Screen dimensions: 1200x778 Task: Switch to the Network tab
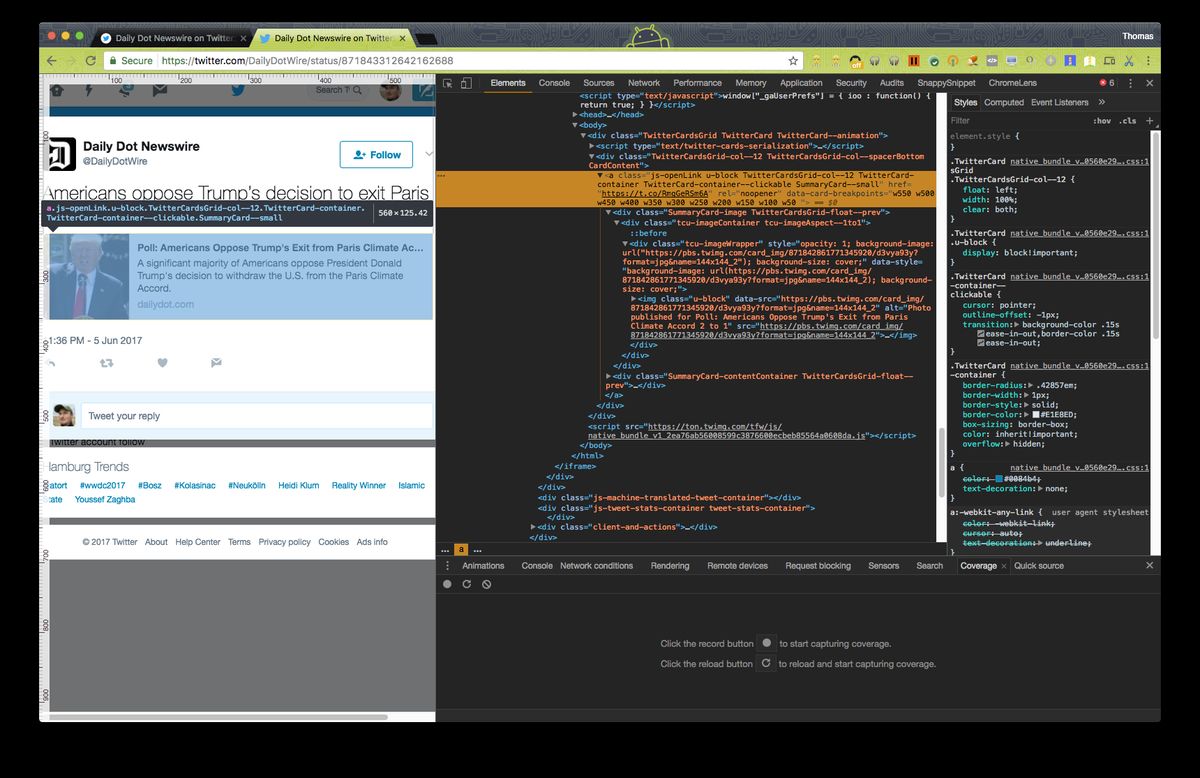click(643, 83)
